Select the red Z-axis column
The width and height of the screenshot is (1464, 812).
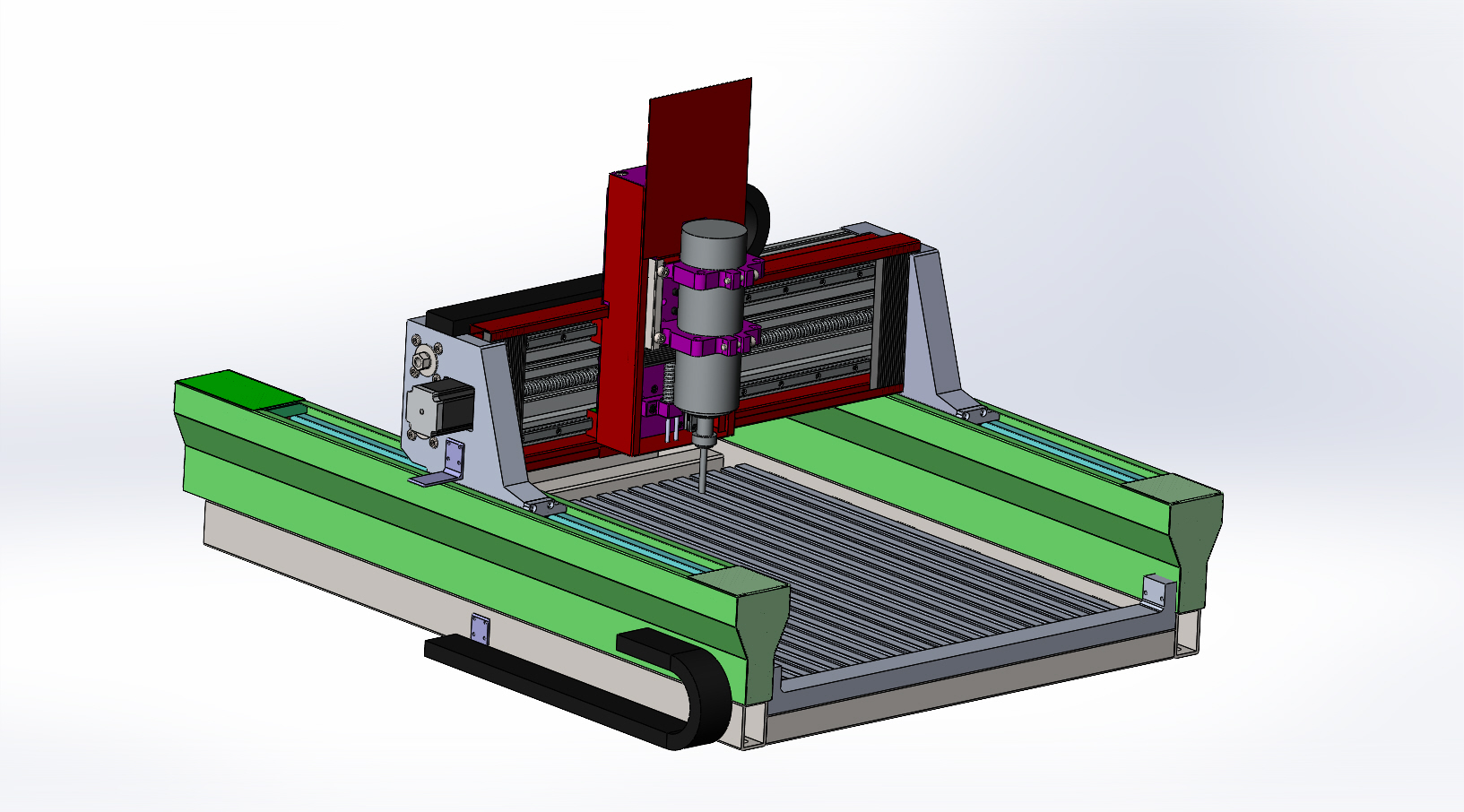click(x=623, y=314)
